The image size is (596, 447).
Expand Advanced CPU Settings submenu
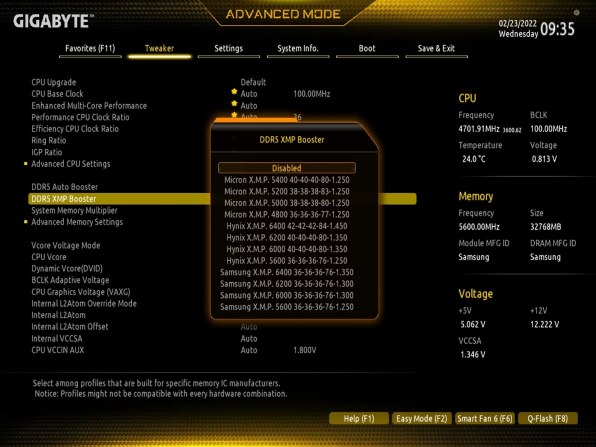tap(71, 164)
